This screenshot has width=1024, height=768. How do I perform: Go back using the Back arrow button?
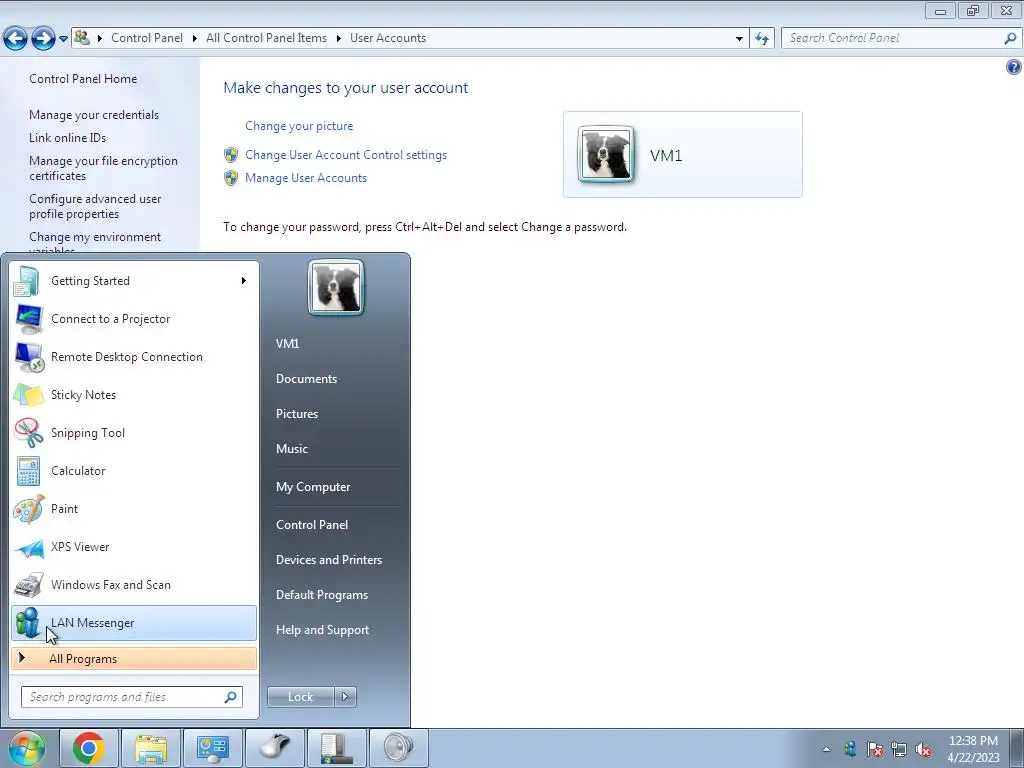point(16,39)
